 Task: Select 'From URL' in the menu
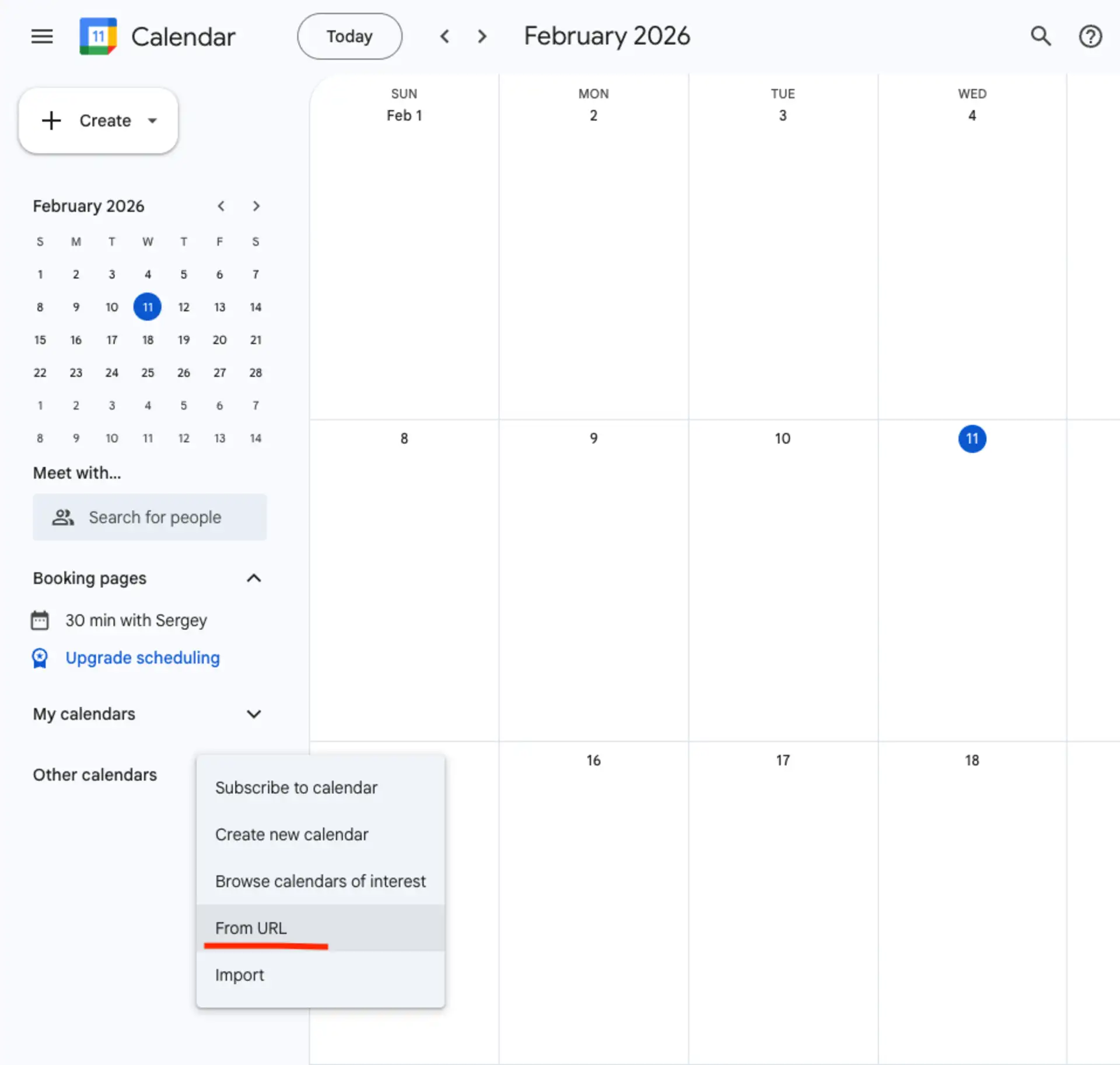point(250,928)
